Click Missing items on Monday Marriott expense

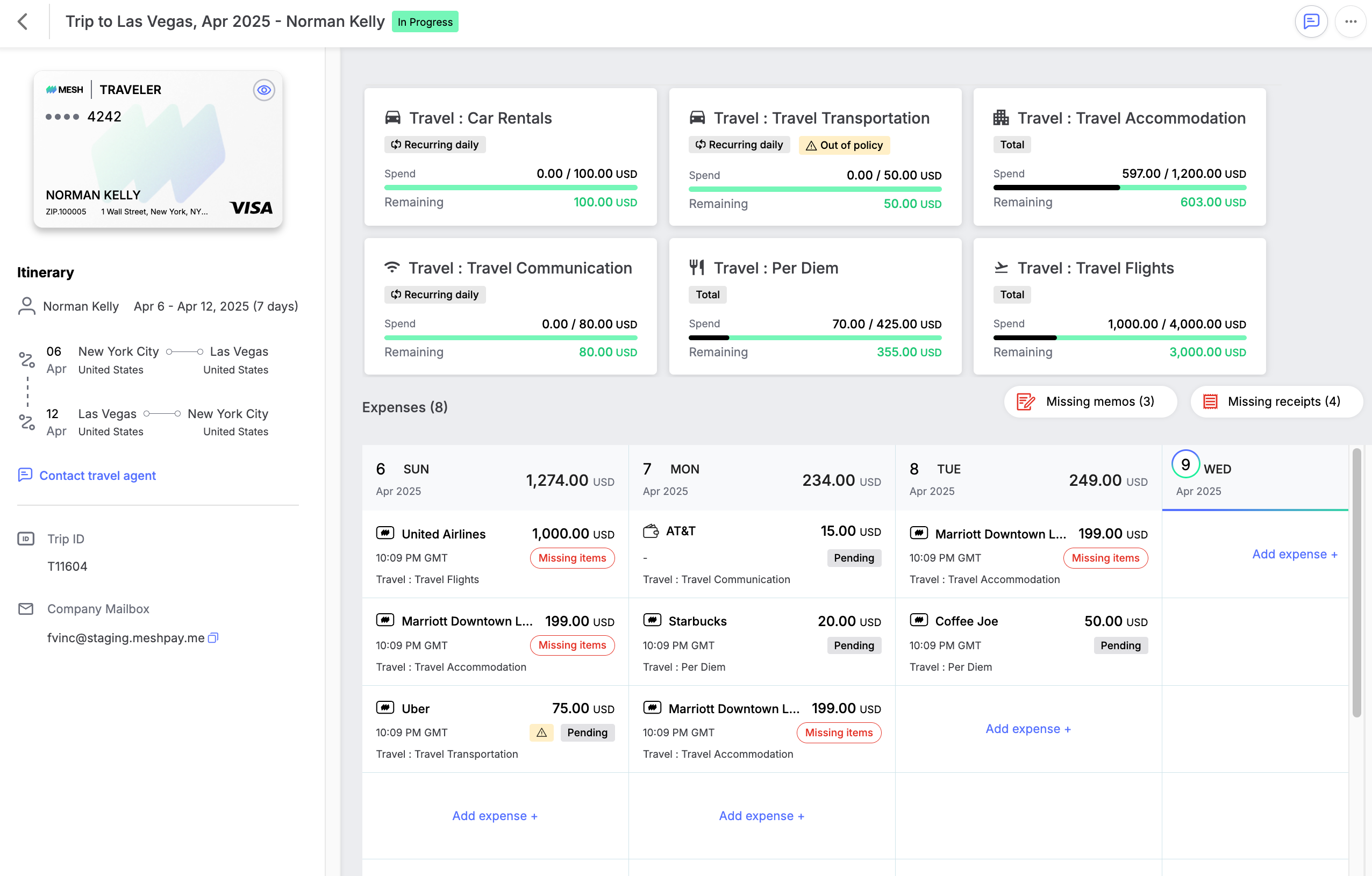tap(839, 733)
